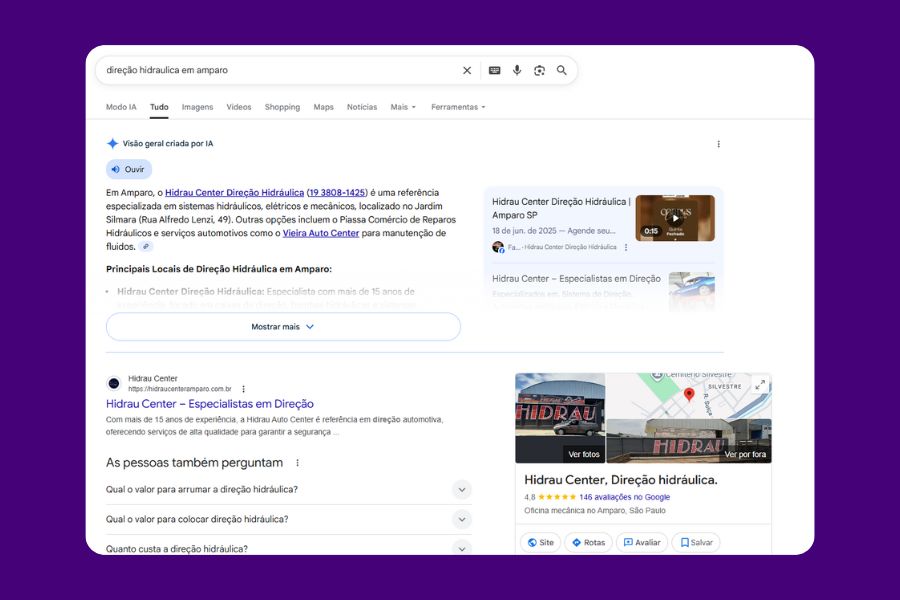The height and width of the screenshot is (600, 900).
Task: Search by image with the camera lens icon
Action: tap(539, 70)
